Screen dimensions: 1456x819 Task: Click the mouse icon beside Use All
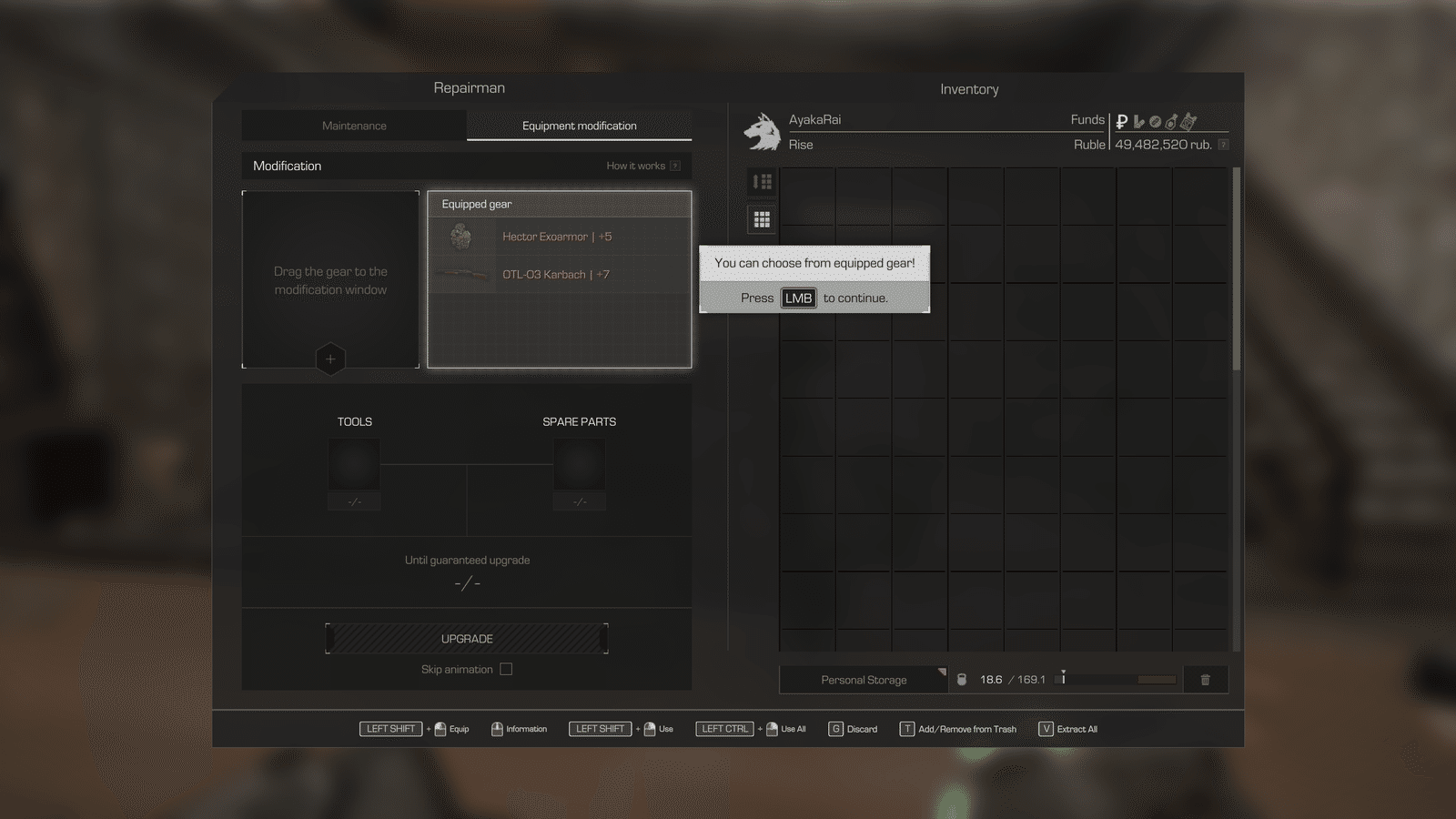point(772,729)
